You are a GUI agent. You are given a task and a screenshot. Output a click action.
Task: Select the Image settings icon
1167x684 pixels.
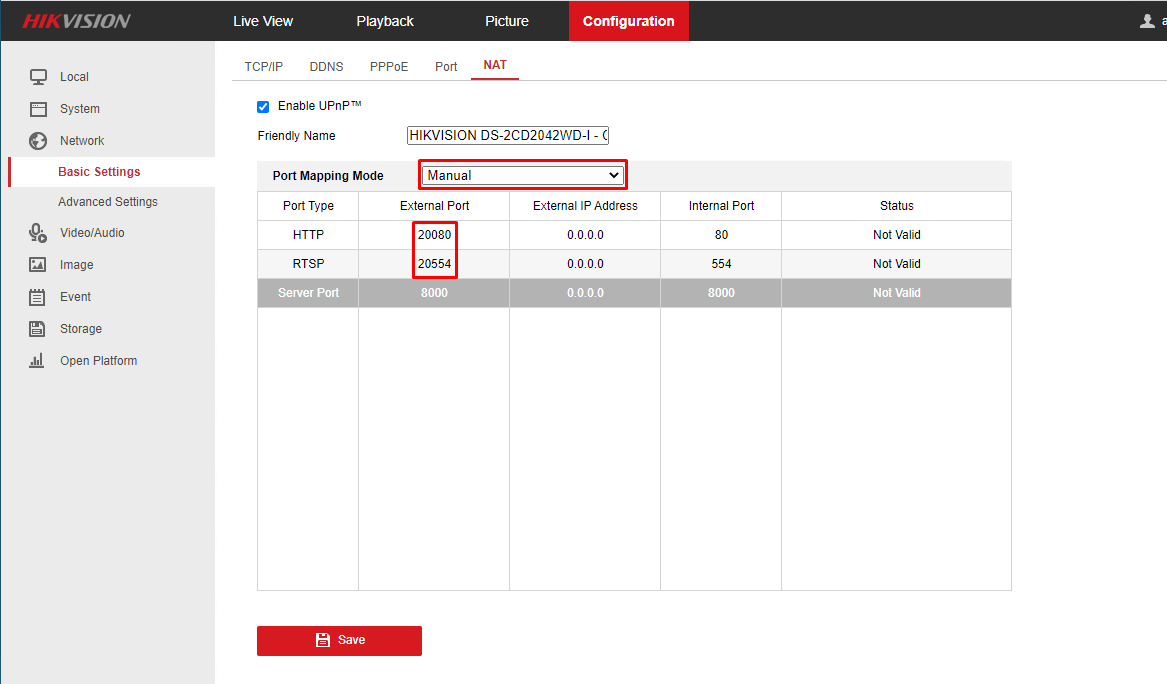click(x=37, y=264)
